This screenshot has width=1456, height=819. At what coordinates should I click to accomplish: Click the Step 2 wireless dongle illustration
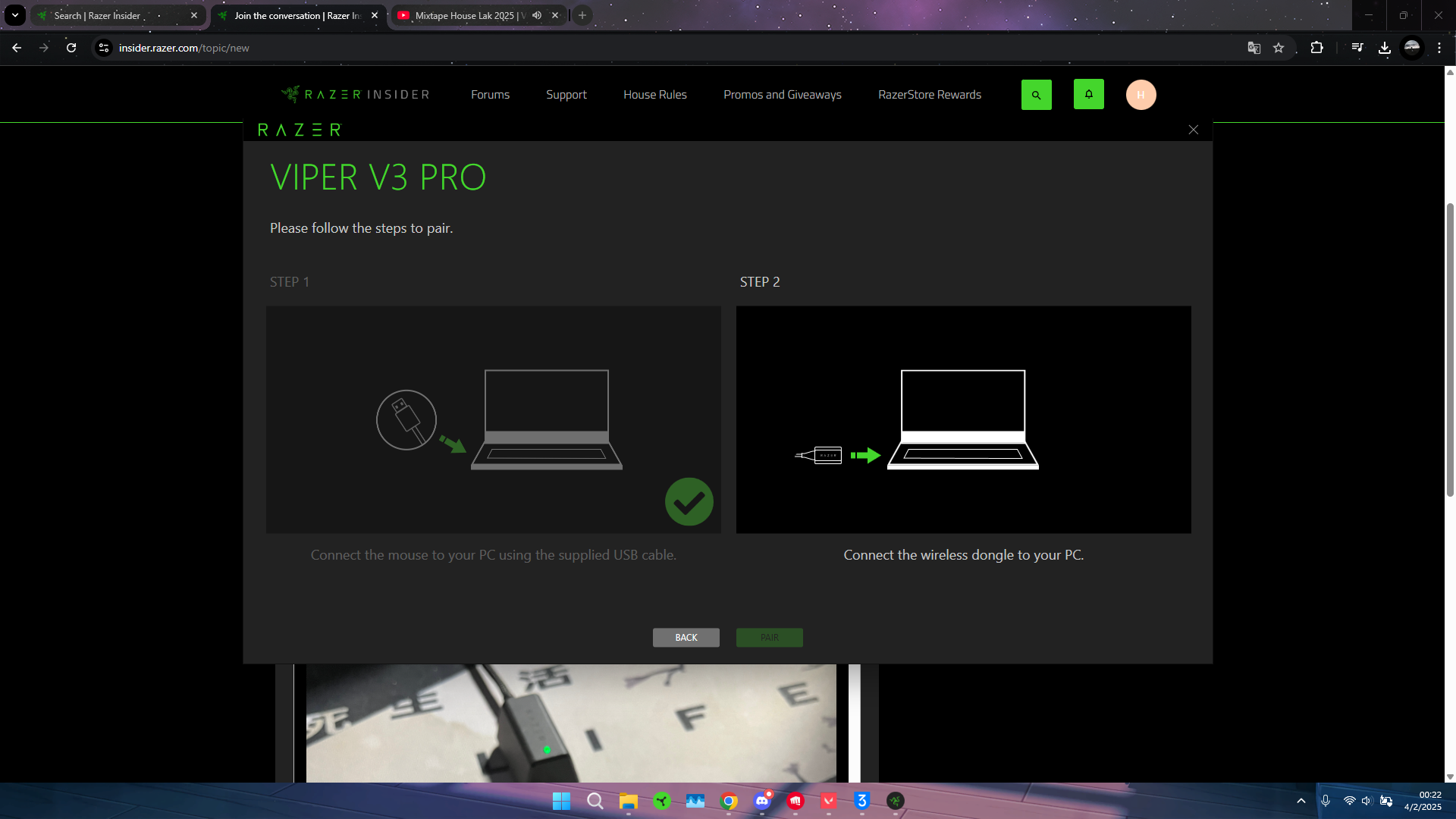(x=964, y=419)
